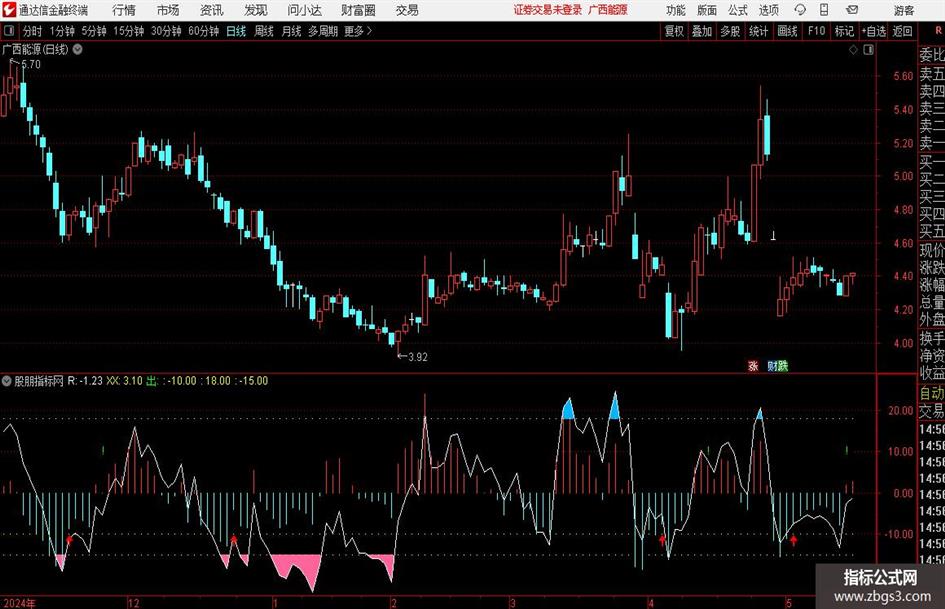Click the 12 month marker on the time axis
The image size is (945, 609).
click(x=133, y=603)
